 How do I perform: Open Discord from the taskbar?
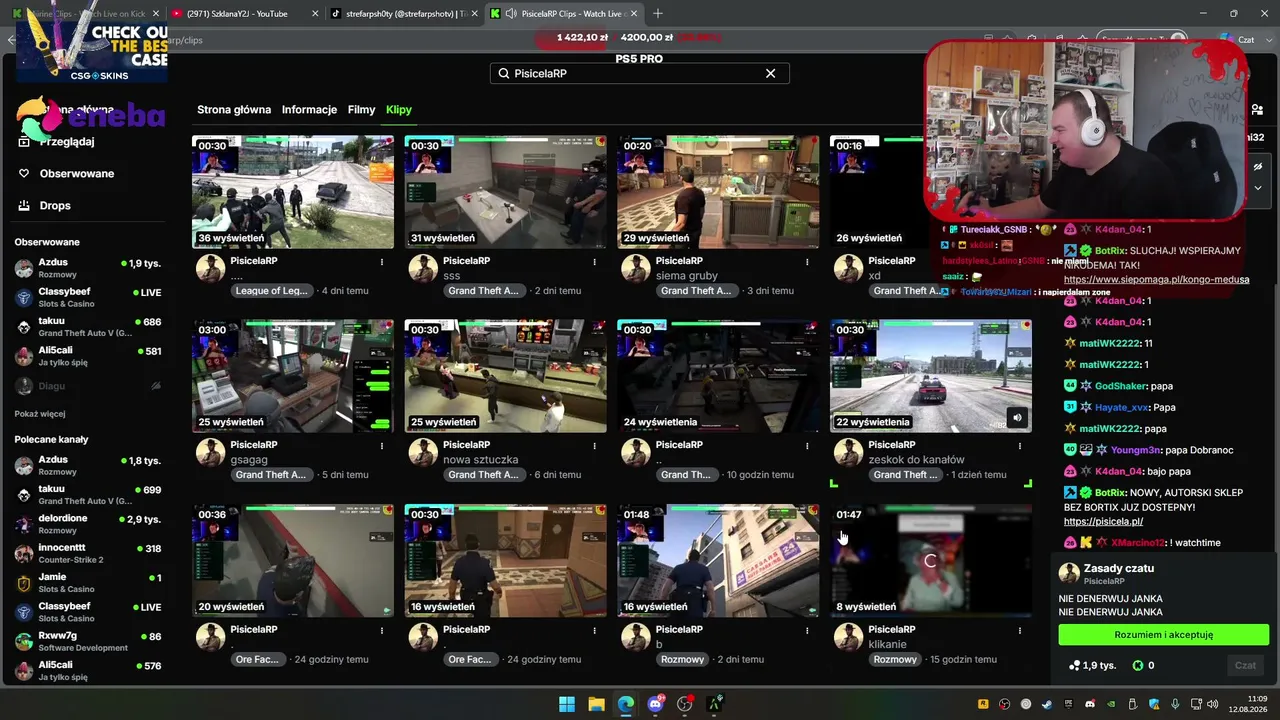pos(656,704)
